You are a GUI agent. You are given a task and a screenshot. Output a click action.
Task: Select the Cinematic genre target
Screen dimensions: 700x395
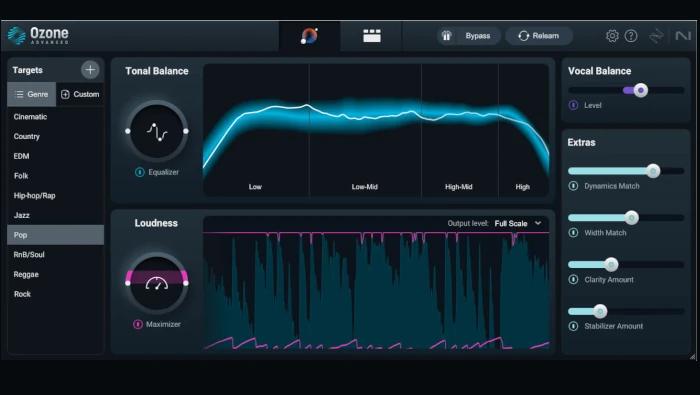click(55, 117)
